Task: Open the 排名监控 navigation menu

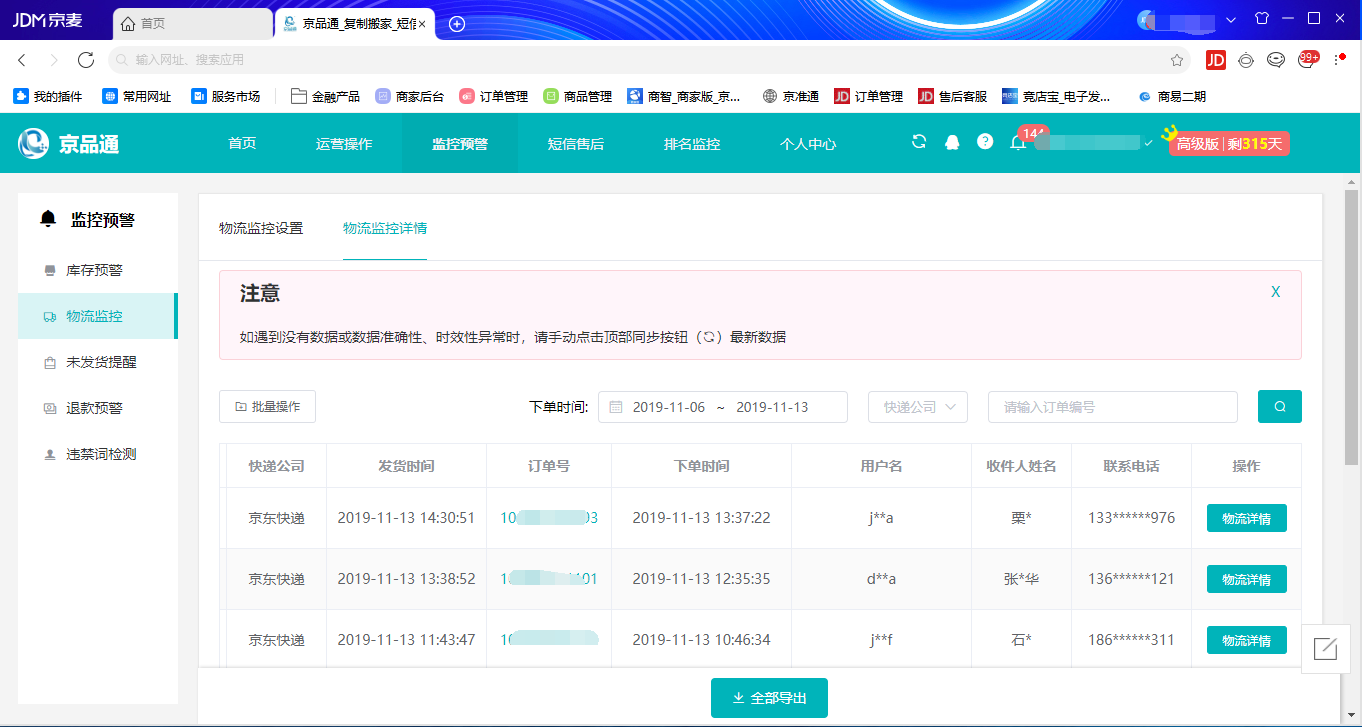Action: (692, 143)
